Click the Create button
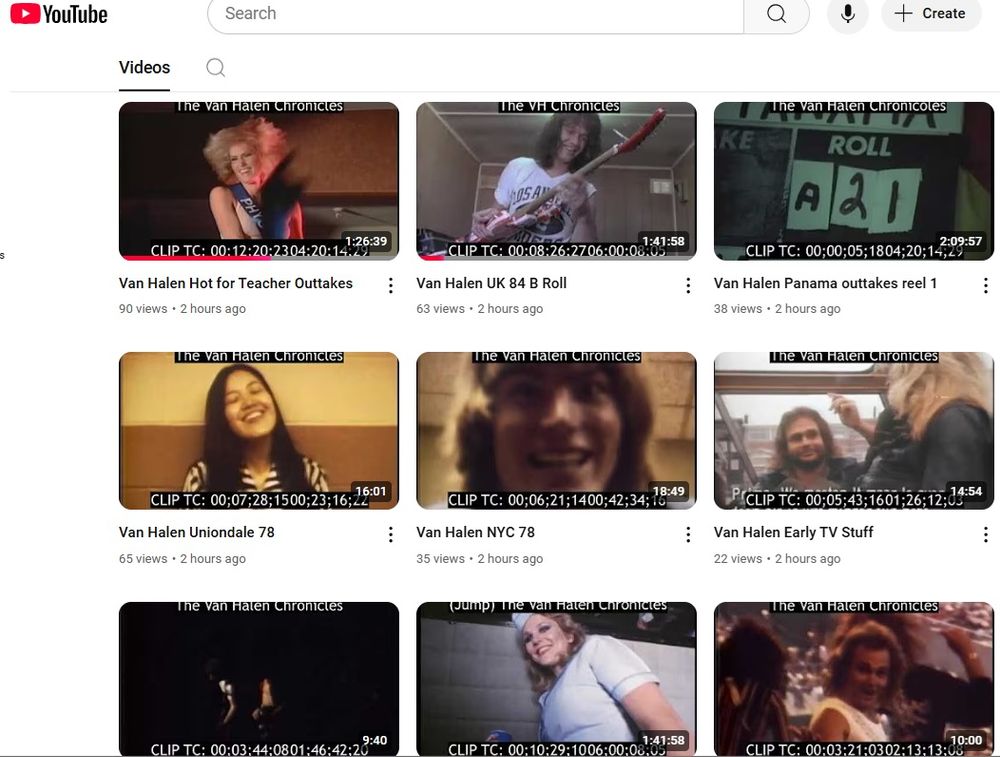This screenshot has width=1000, height=757. pyautogui.click(x=930, y=14)
